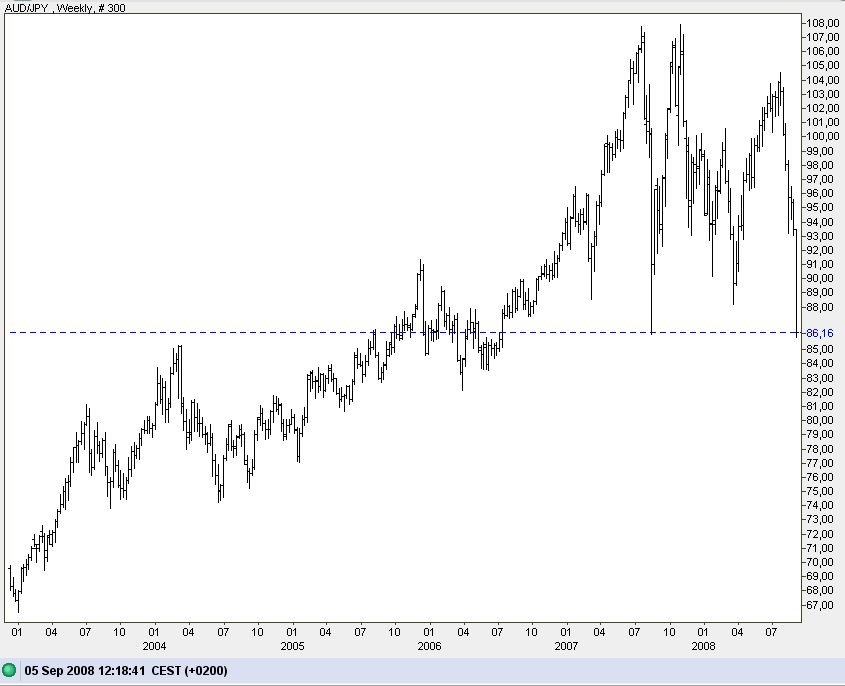Viewport: 845px width, 686px height.
Task: Click the 80,00 price axis label
Action: 820,420
